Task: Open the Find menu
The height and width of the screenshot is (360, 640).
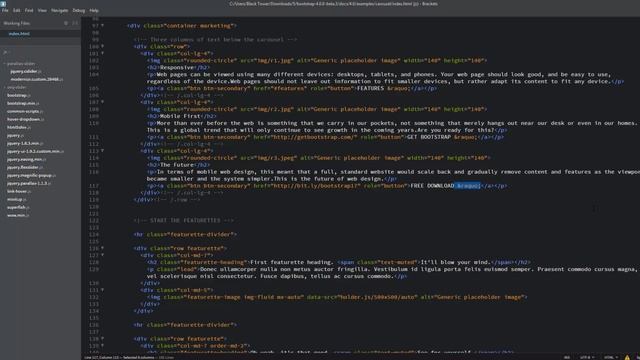Action: [x=29, y=11]
